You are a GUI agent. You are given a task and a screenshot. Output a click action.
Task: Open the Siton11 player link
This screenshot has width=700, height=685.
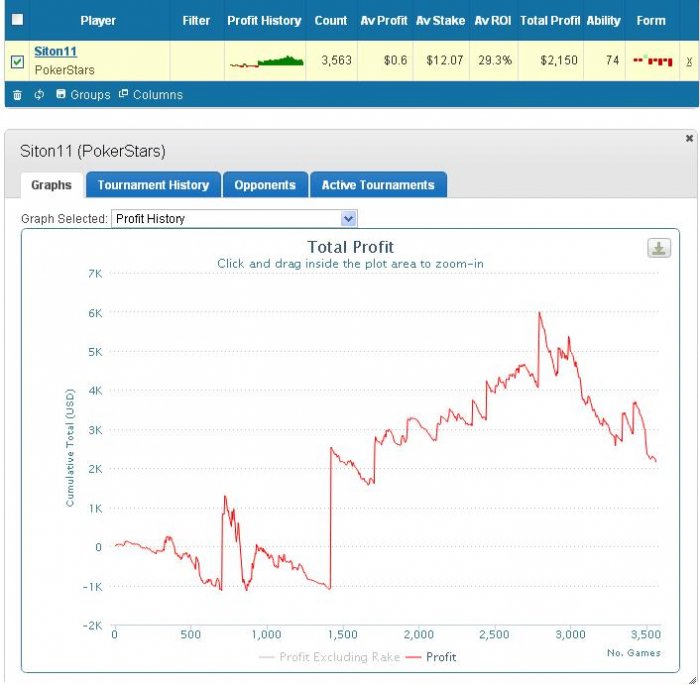click(55, 51)
